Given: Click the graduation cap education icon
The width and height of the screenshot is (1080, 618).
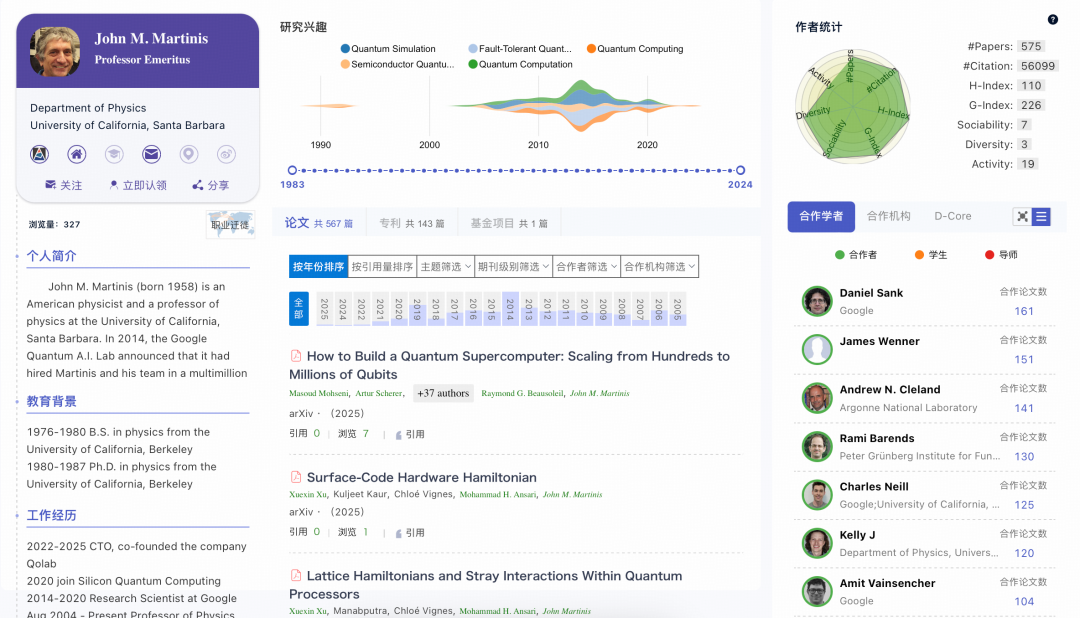Looking at the screenshot, I should [114, 154].
